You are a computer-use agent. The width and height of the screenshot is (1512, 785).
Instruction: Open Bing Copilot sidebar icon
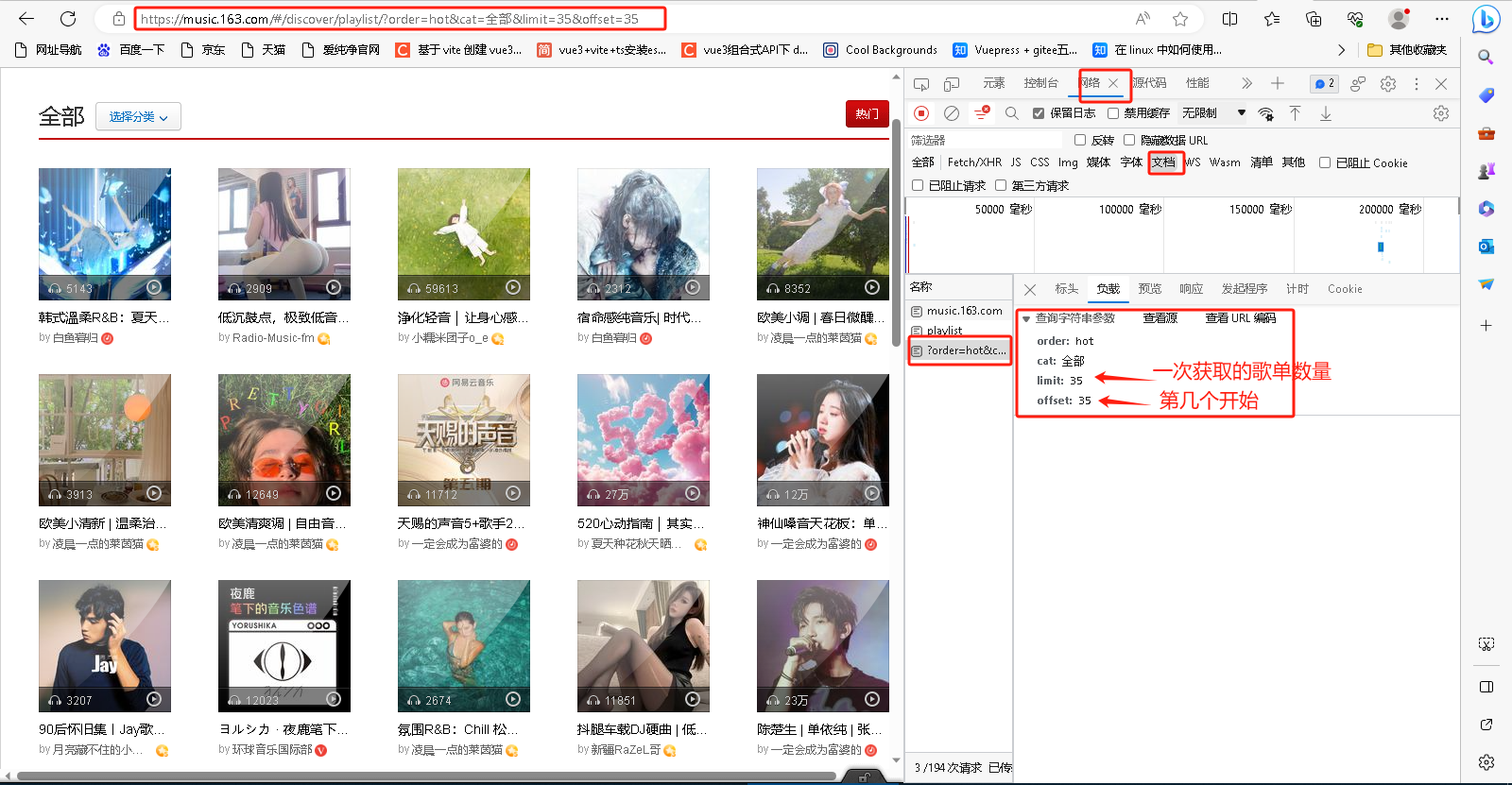tap(1486, 18)
